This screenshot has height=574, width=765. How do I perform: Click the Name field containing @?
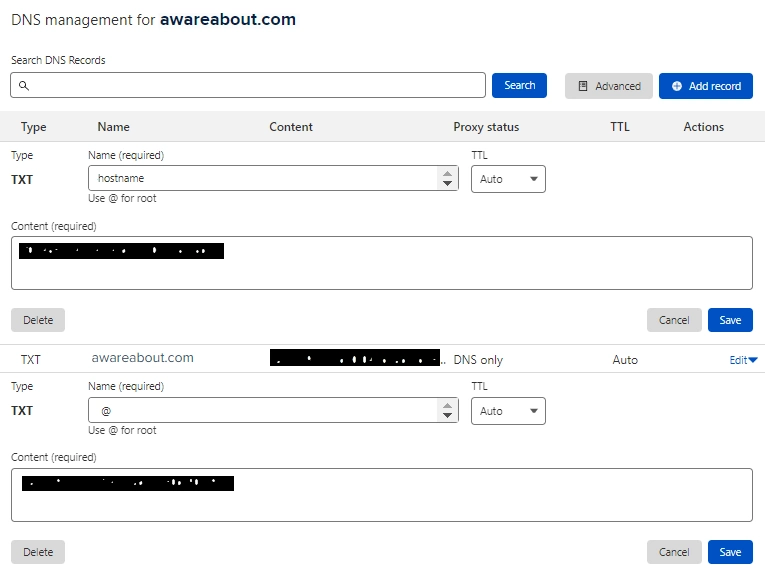[273, 410]
